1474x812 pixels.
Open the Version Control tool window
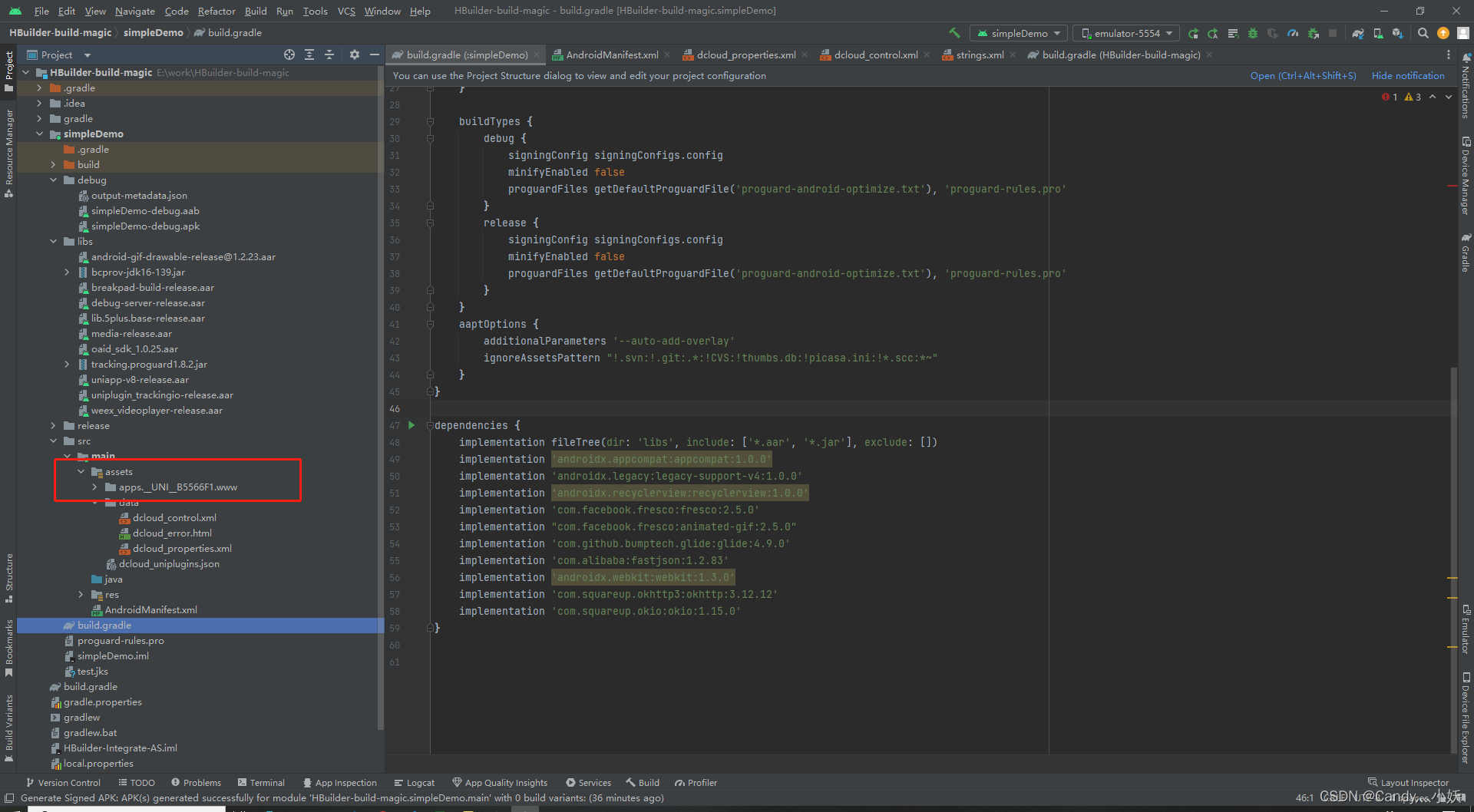[x=63, y=783]
